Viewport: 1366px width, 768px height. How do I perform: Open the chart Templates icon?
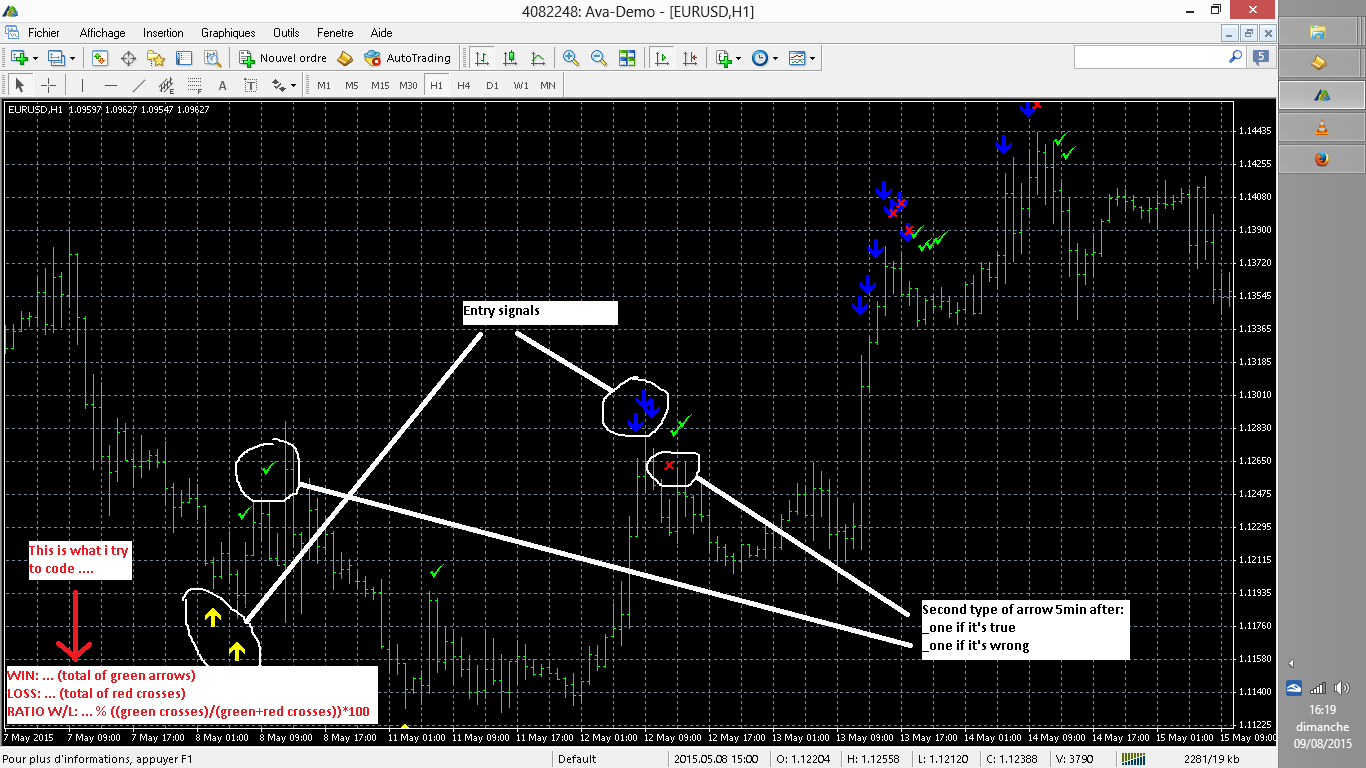click(x=797, y=58)
